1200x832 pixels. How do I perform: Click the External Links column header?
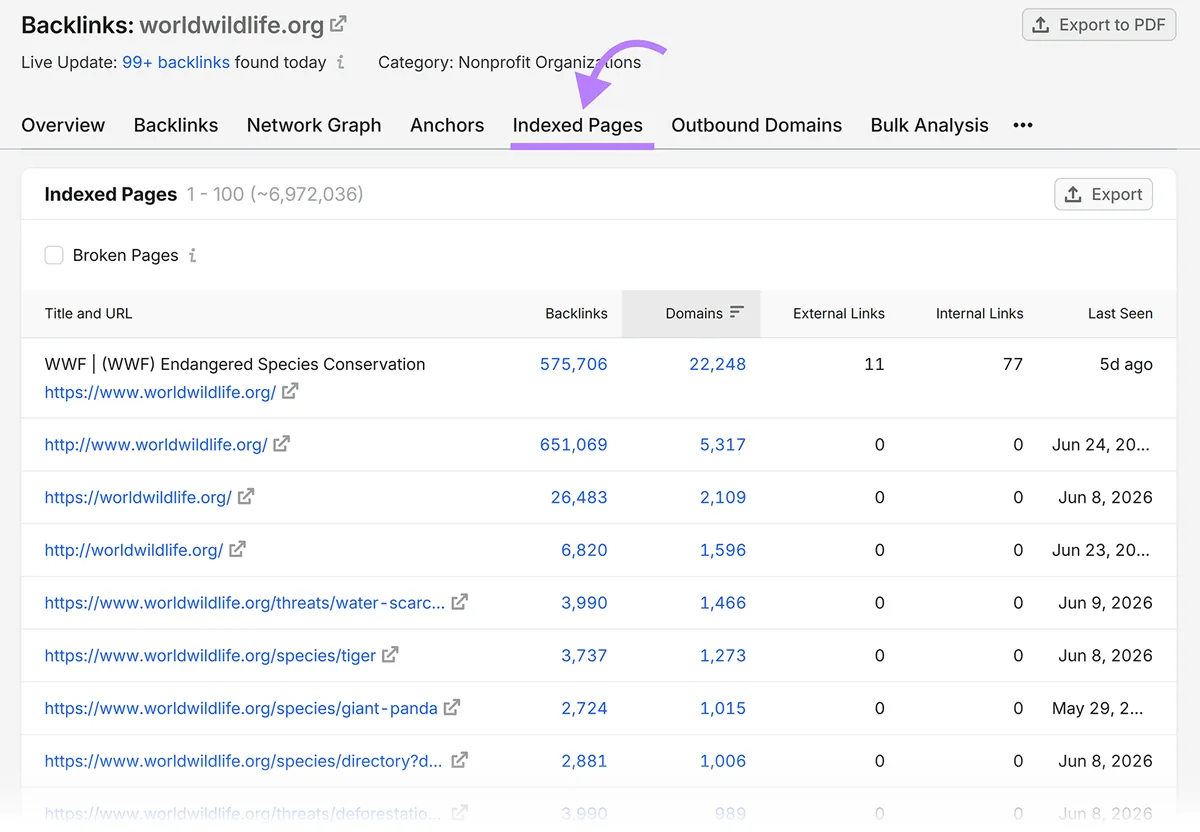coord(839,313)
